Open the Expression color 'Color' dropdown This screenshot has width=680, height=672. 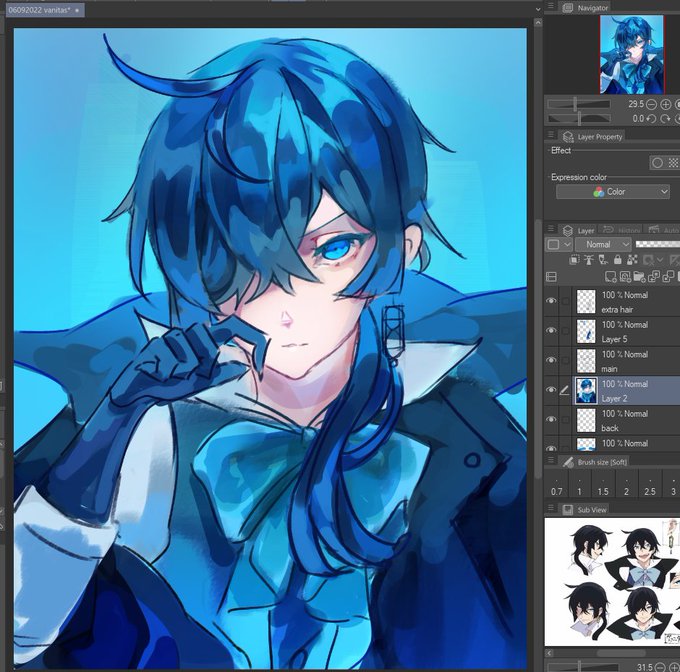pos(612,192)
